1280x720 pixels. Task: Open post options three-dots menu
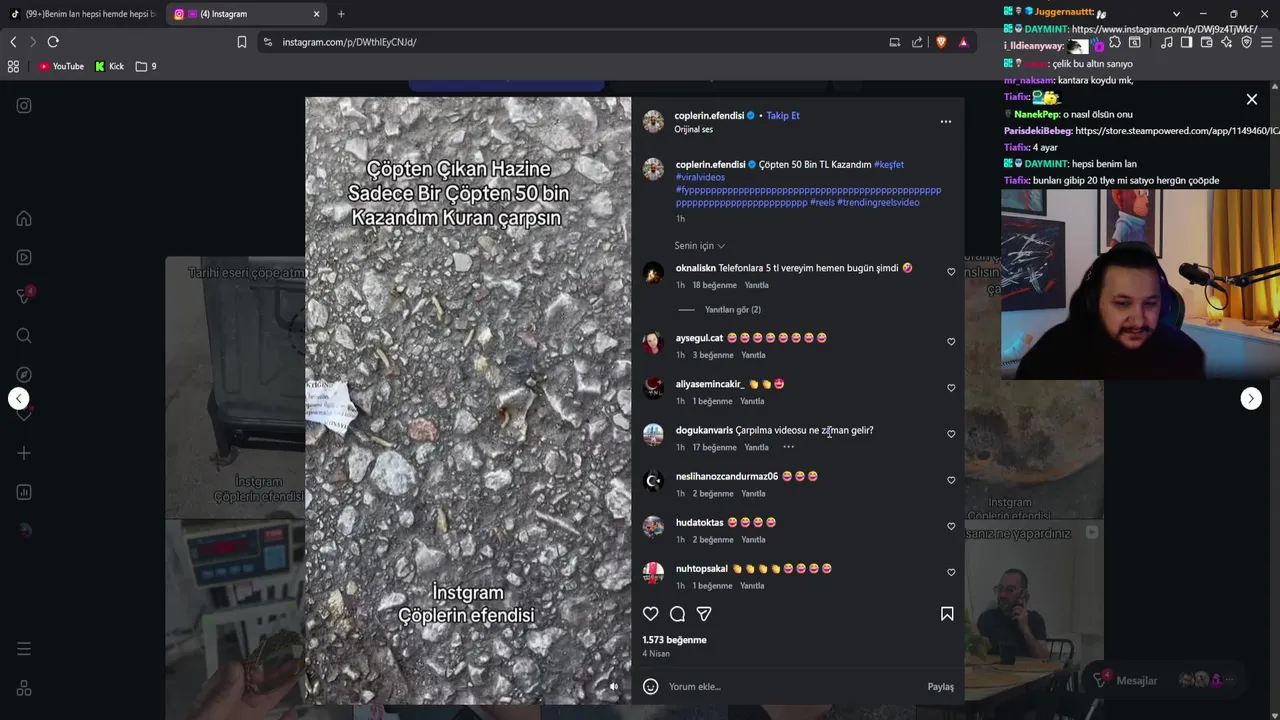(945, 122)
